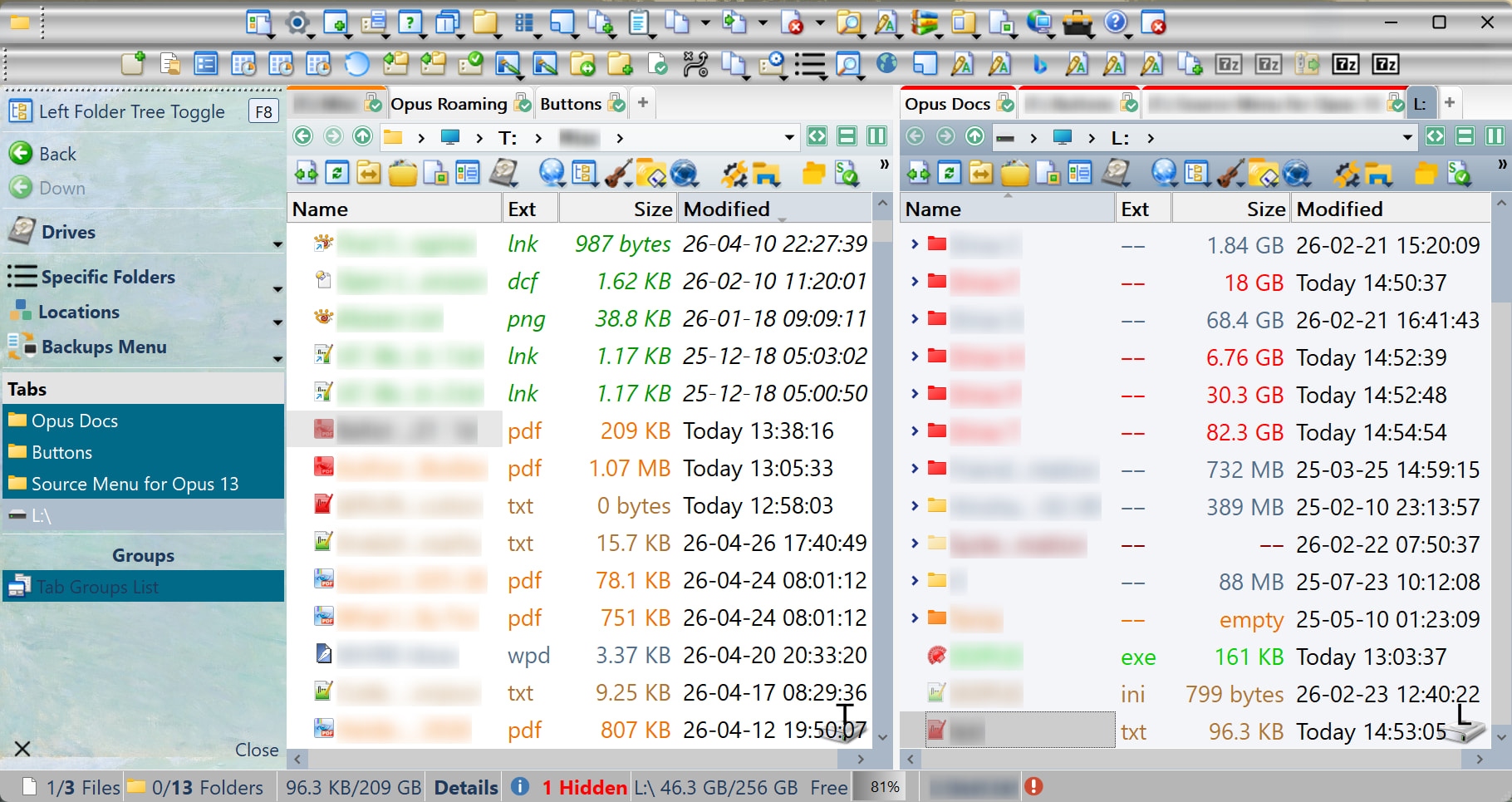Image resolution: width=1512 pixels, height=802 pixels.
Task: Click the black toolbox icon in top toolbar
Action: point(1078,22)
